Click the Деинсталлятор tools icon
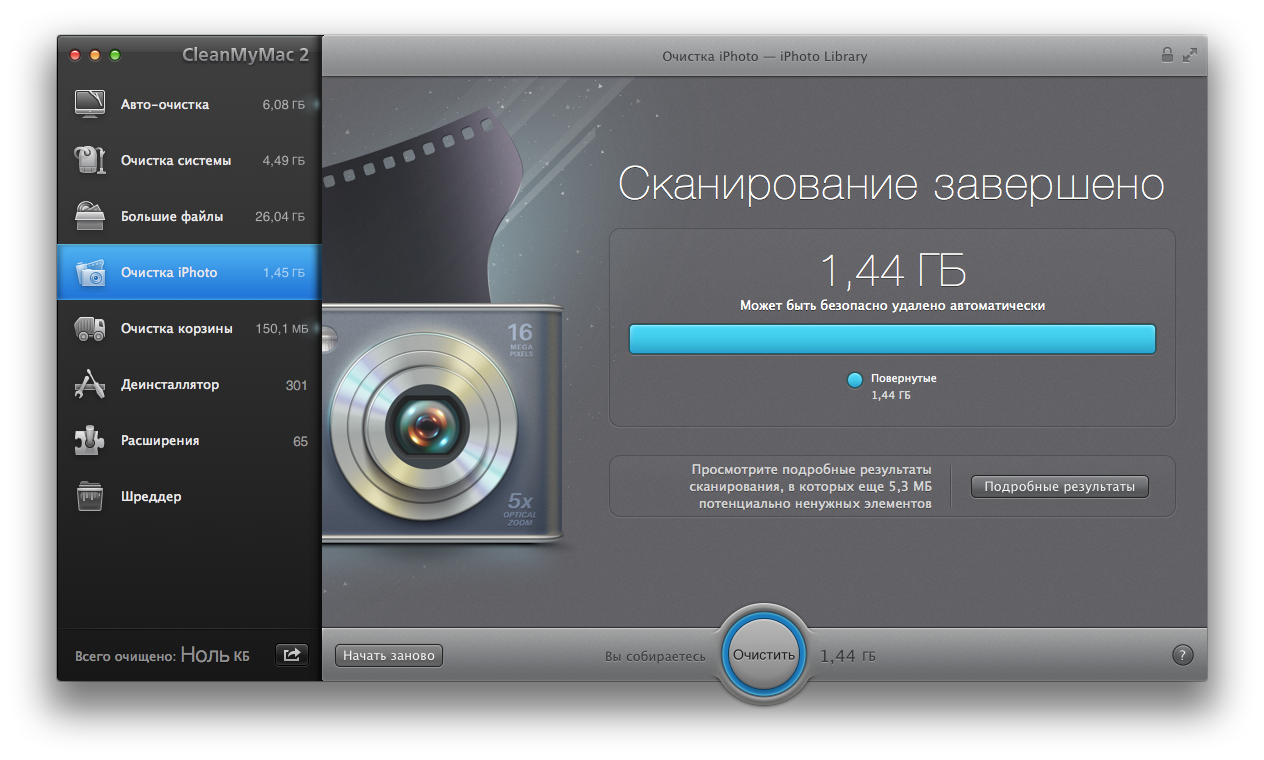 coord(90,384)
